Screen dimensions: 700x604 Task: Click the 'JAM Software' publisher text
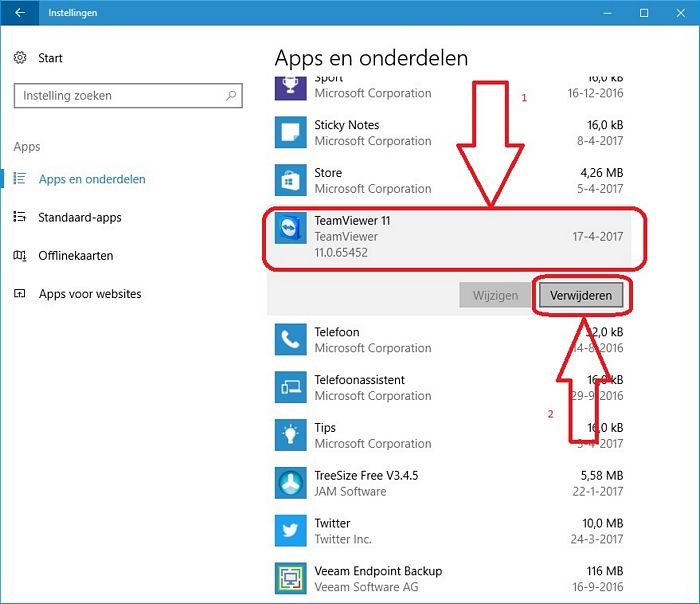(x=350, y=492)
